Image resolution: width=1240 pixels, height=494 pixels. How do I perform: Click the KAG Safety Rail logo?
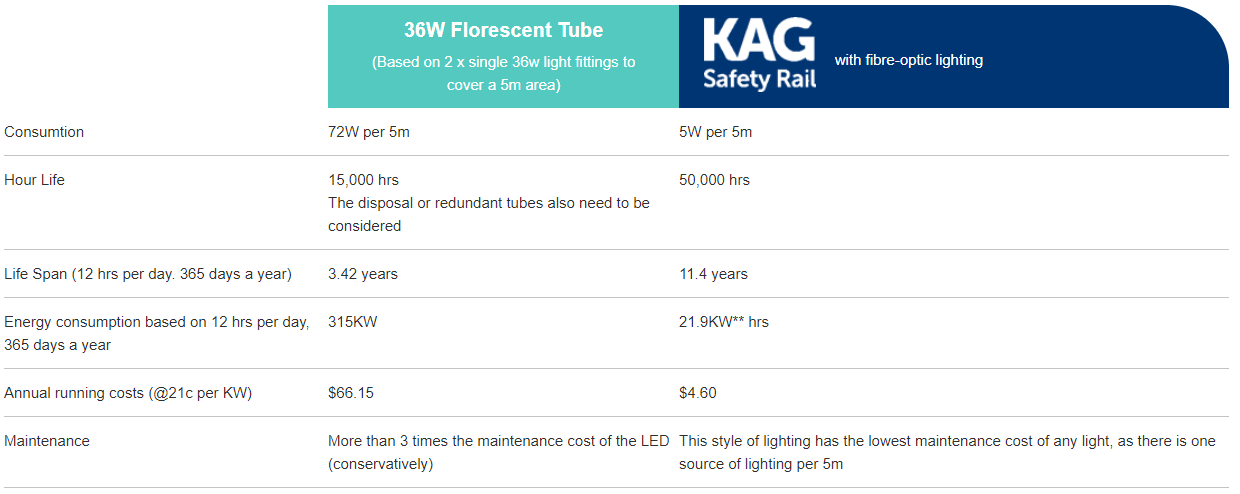pyautogui.click(x=760, y=55)
